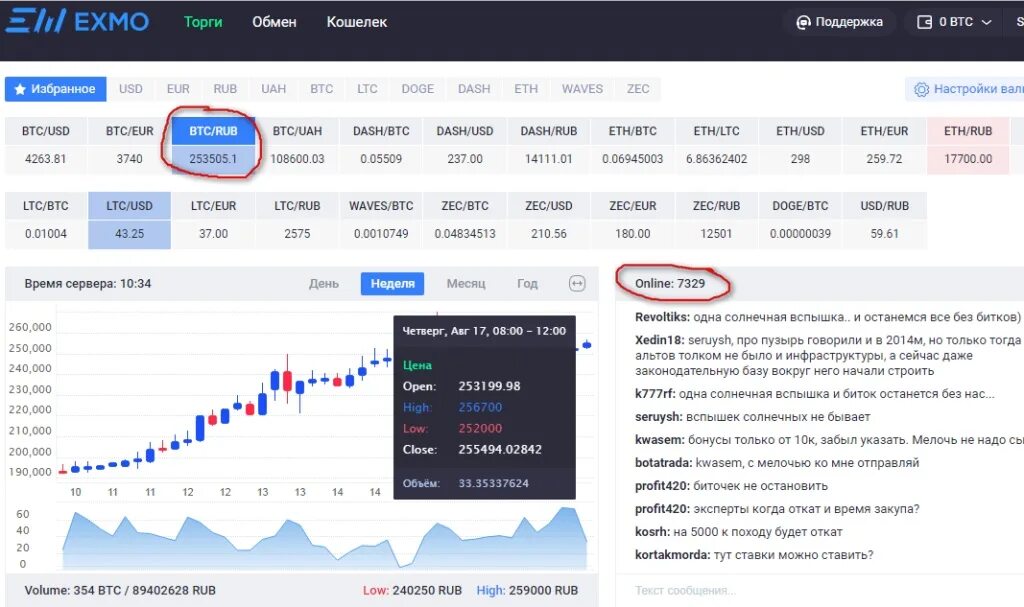
Task: Choose the ETH/LTC pair
Action: pos(716,145)
